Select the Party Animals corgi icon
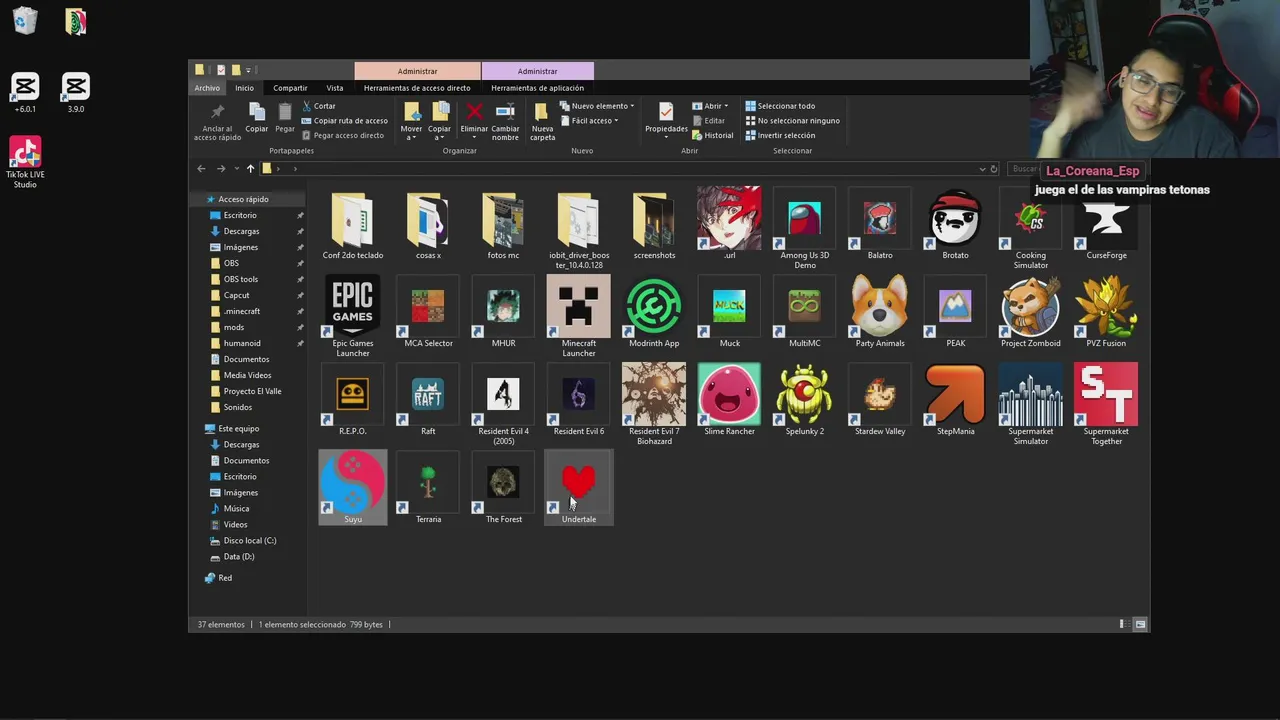 (x=880, y=308)
